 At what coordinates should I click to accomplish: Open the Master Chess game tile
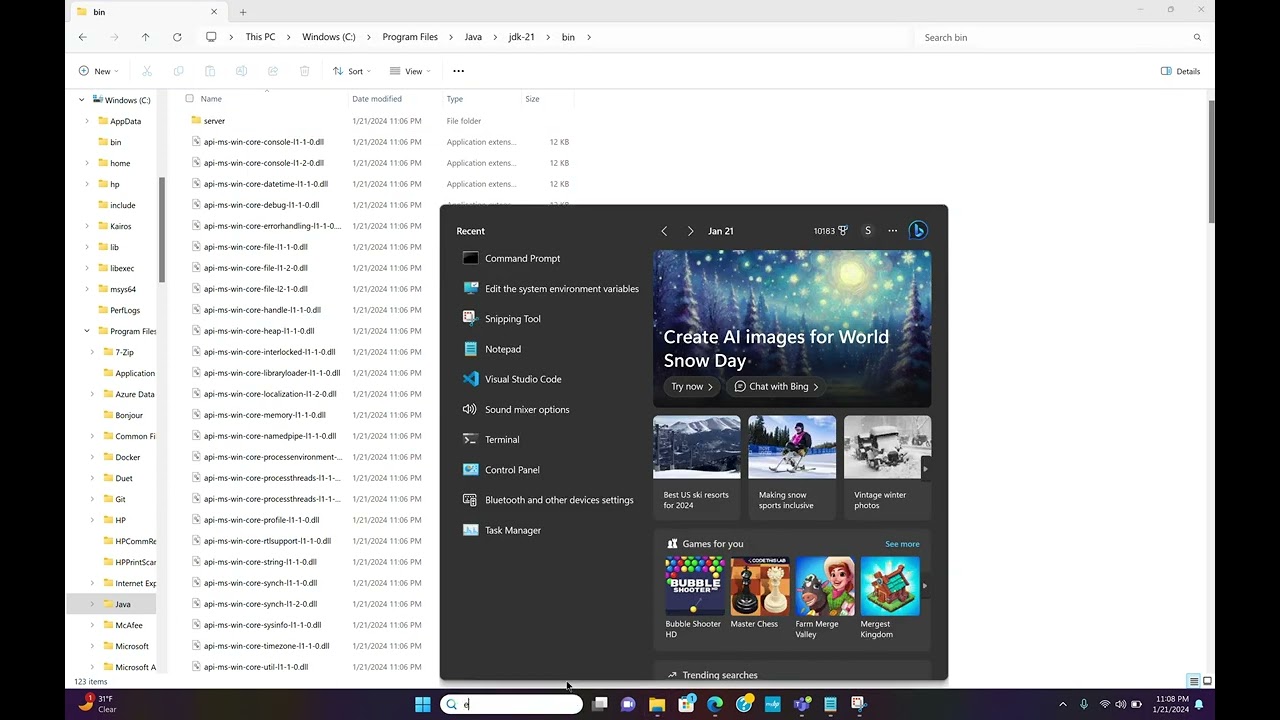click(759, 593)
